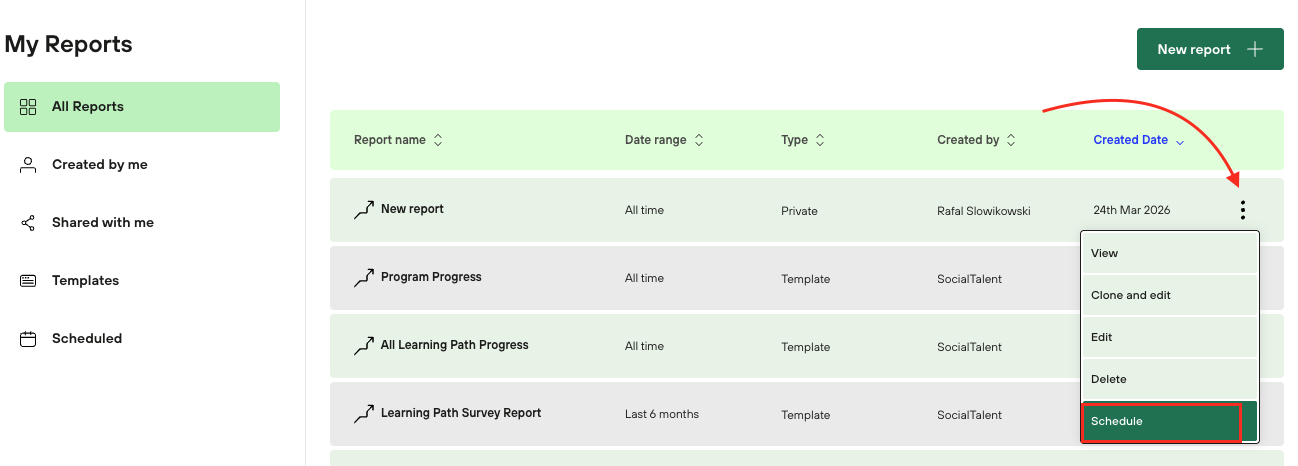Click the New report button
Viewport: 1298px width, 466px height.
tap(1209, 50)
